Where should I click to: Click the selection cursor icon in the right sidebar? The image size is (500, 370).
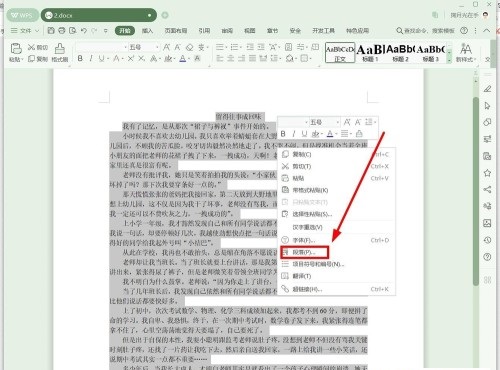[x=487, y=106]
